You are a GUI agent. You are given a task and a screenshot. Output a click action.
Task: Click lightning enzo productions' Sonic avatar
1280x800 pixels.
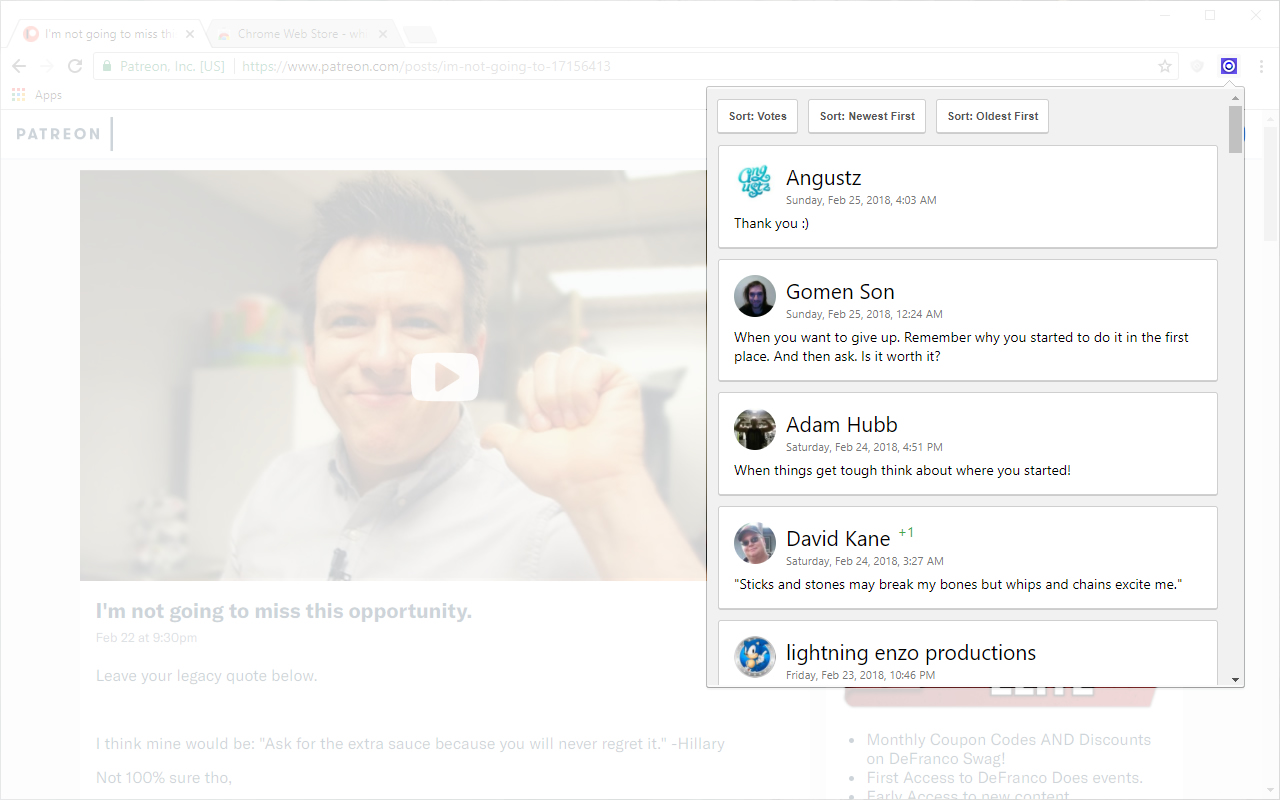click(x=755, y=657)
